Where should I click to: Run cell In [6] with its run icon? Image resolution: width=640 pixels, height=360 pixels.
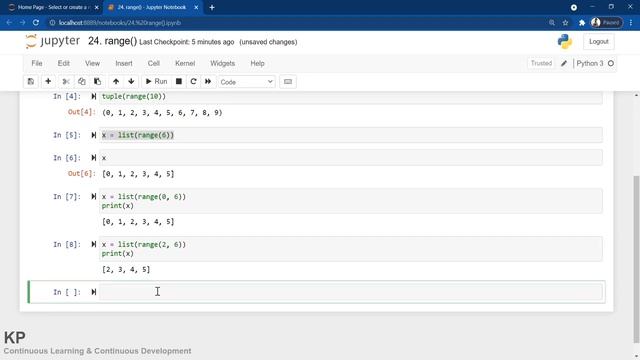(93, 158)
